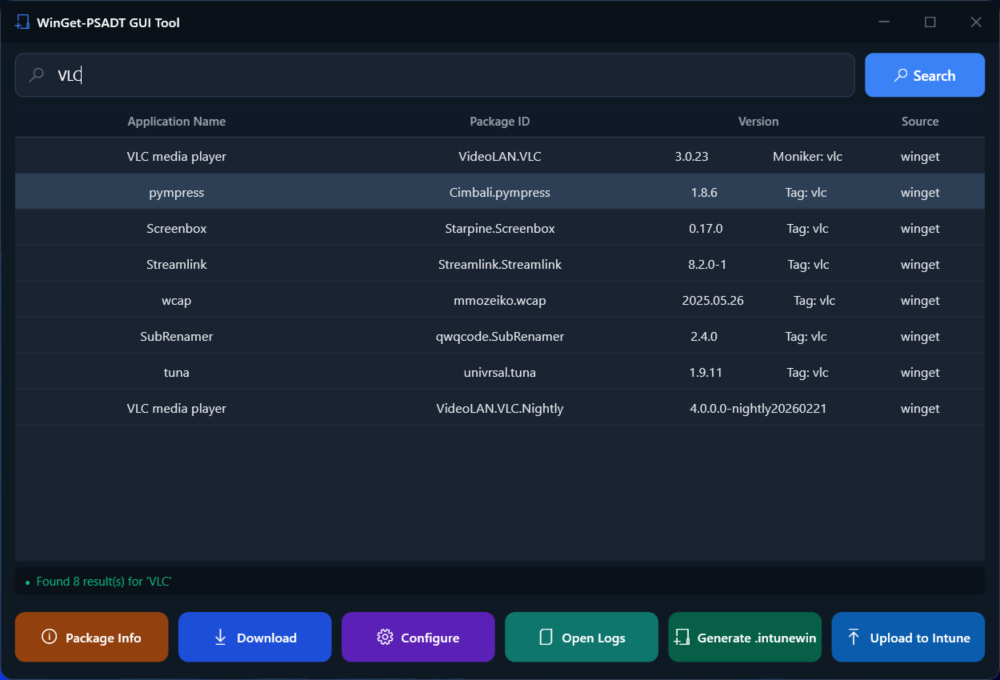This screenshot has width=1000, height=680.
Task: Click the Search button
Action: [x=924, y=75]
